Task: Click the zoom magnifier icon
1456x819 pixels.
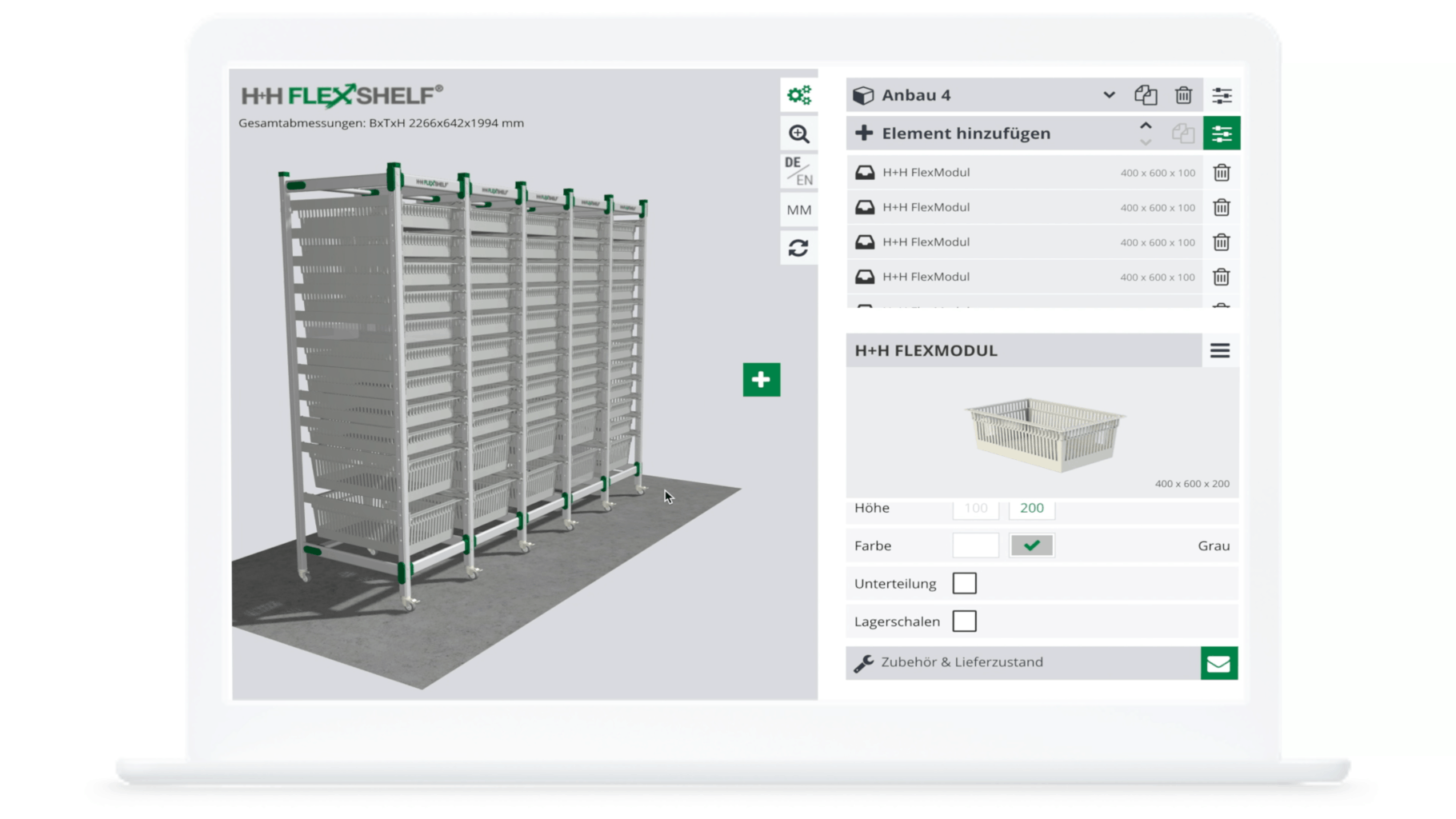Action: [798, 134]
